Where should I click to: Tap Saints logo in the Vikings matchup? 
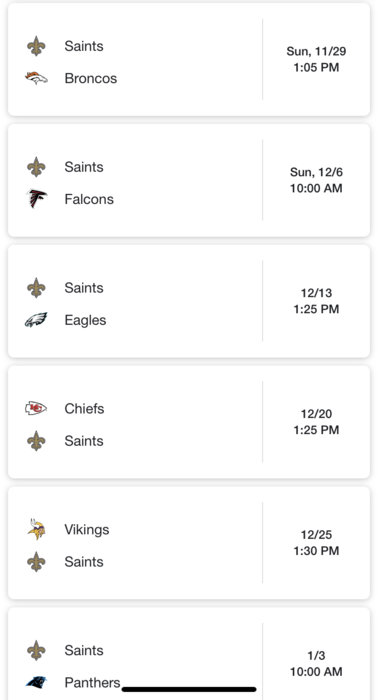pyautogui.click(x=36, y=562)
